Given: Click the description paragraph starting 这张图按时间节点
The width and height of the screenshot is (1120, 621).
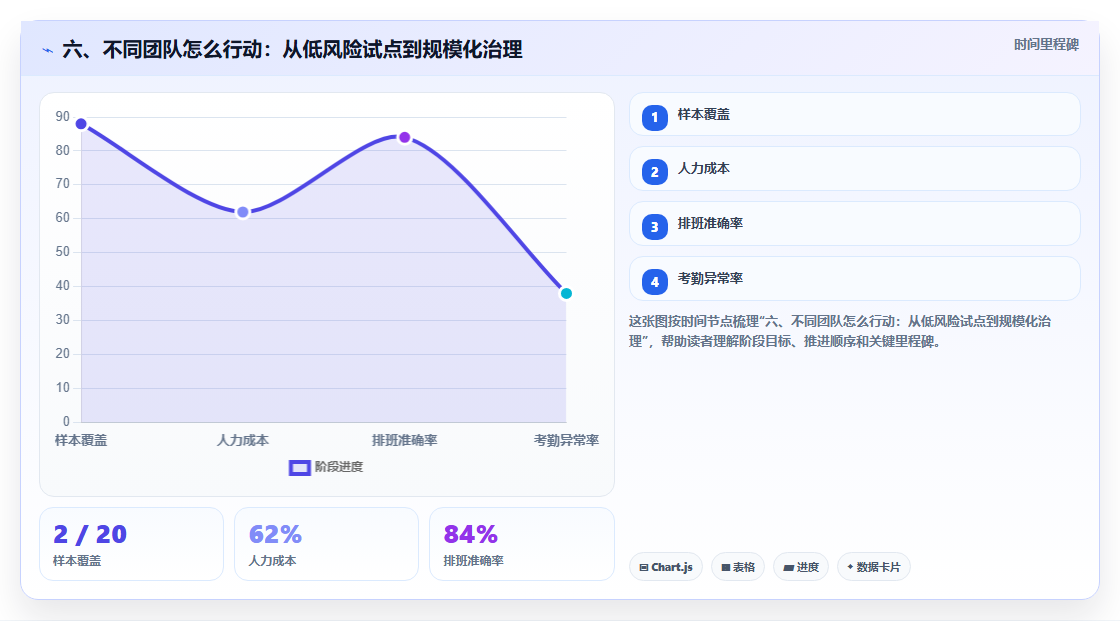Looking at the screenshot, I should point(840,332).
